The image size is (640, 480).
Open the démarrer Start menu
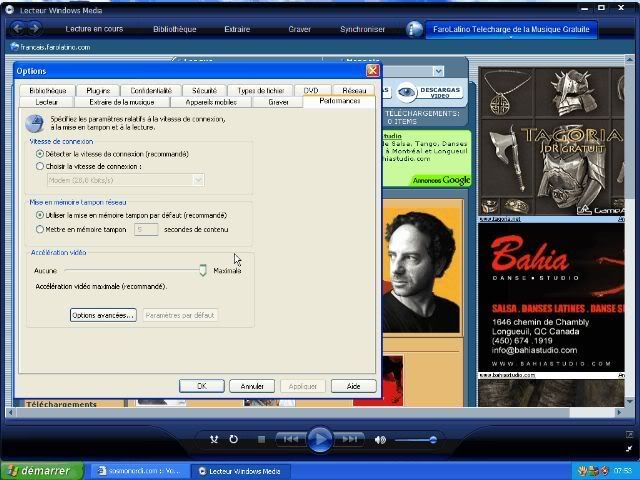[x=42, y=471]
